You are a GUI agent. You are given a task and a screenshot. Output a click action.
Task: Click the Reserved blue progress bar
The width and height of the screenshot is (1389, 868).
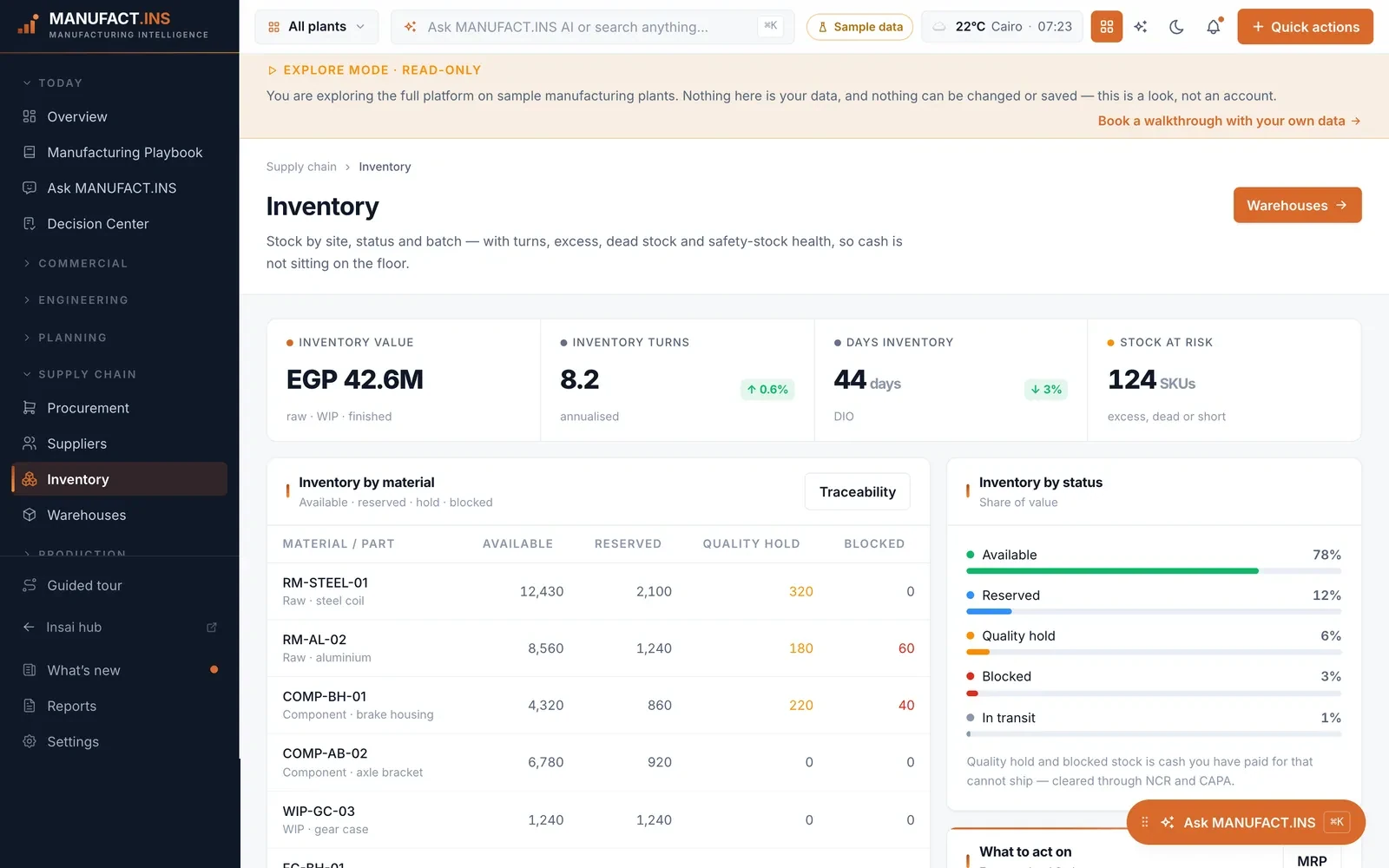1153,612
